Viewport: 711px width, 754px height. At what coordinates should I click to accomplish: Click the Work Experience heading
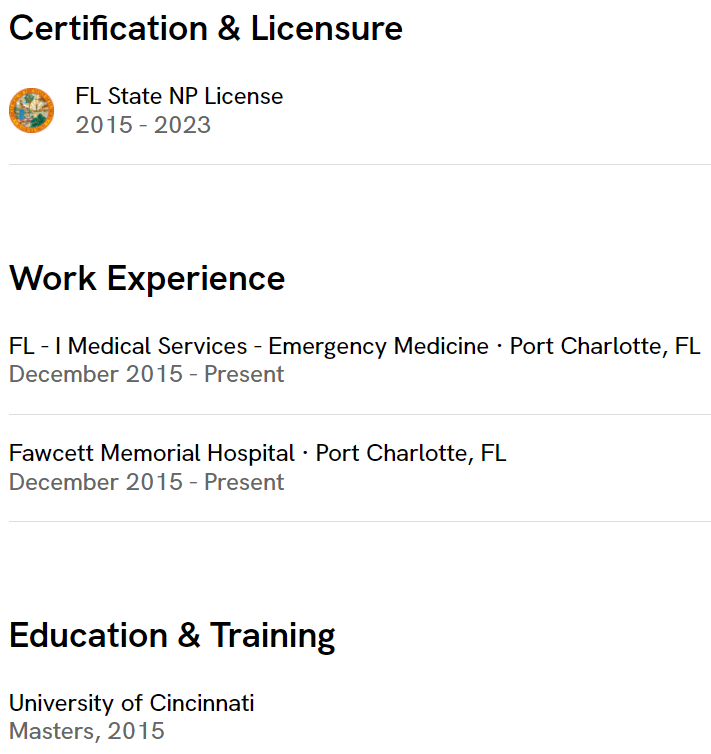[x=147, y=278]
